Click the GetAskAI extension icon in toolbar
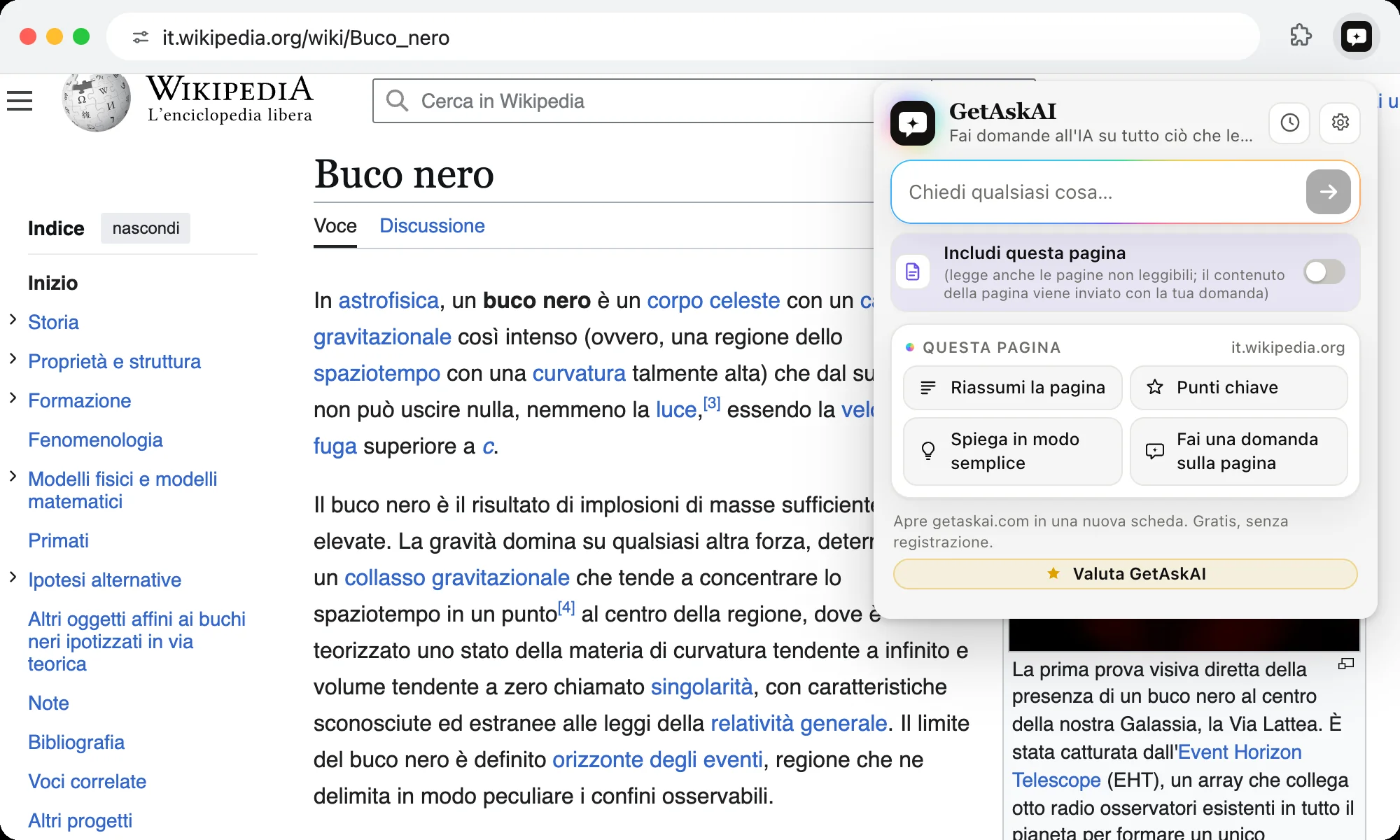1400x840 pixels. (x=1356, y=36)
